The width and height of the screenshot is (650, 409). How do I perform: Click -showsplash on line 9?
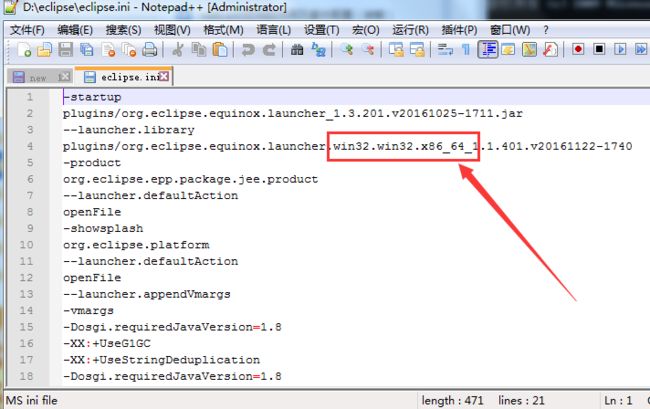(x=103, y=228)
